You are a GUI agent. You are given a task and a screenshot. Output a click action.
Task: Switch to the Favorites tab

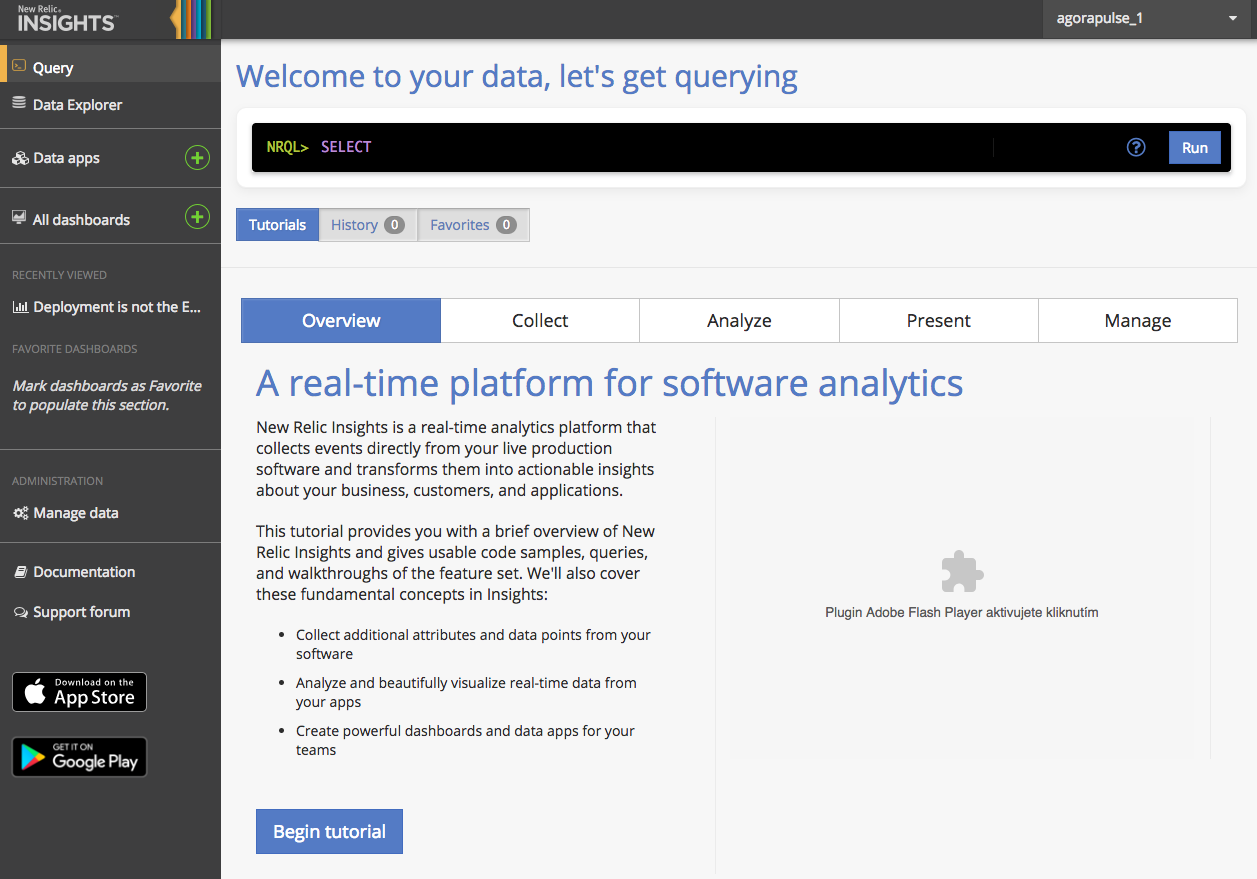click(x=473, y=224)
